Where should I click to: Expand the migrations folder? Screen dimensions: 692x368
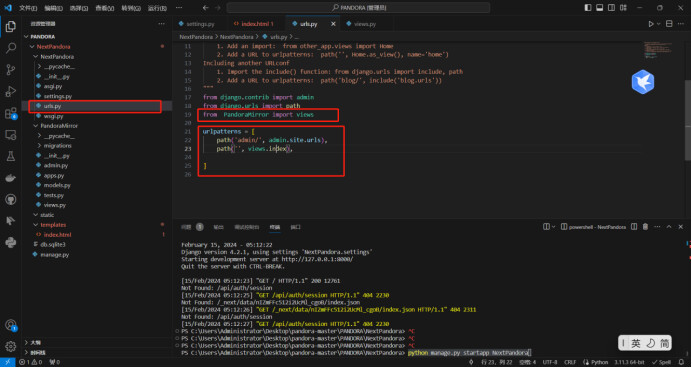57,146
